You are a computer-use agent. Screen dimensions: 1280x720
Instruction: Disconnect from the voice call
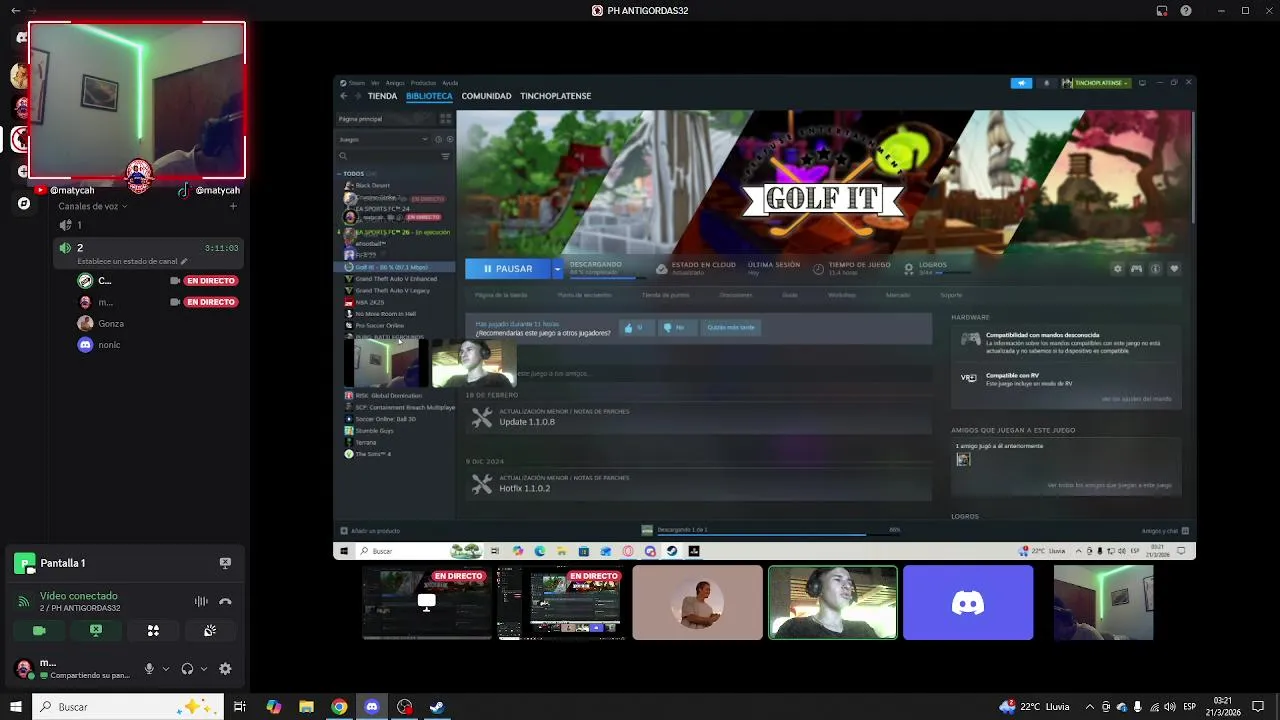225,601
